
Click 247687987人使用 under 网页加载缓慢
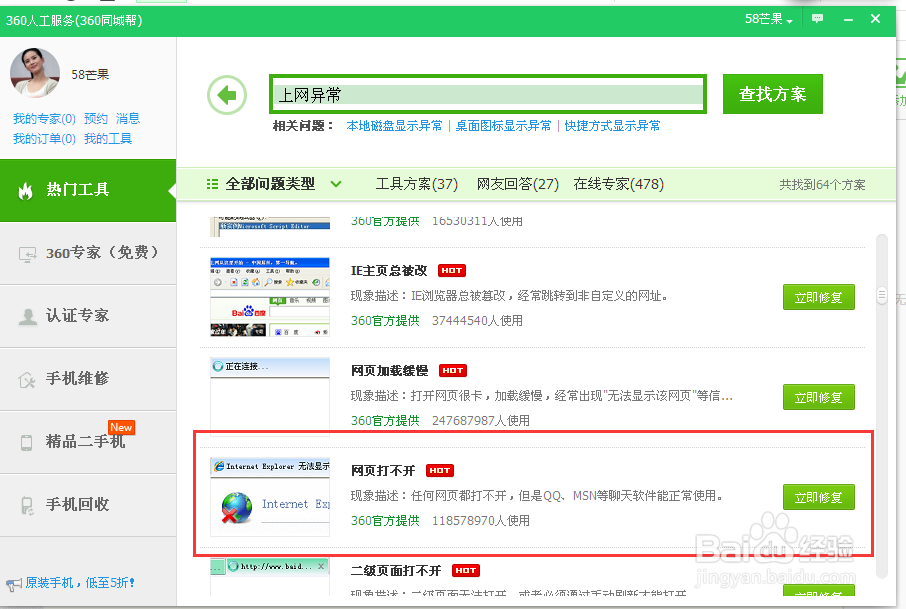point(481,421)
